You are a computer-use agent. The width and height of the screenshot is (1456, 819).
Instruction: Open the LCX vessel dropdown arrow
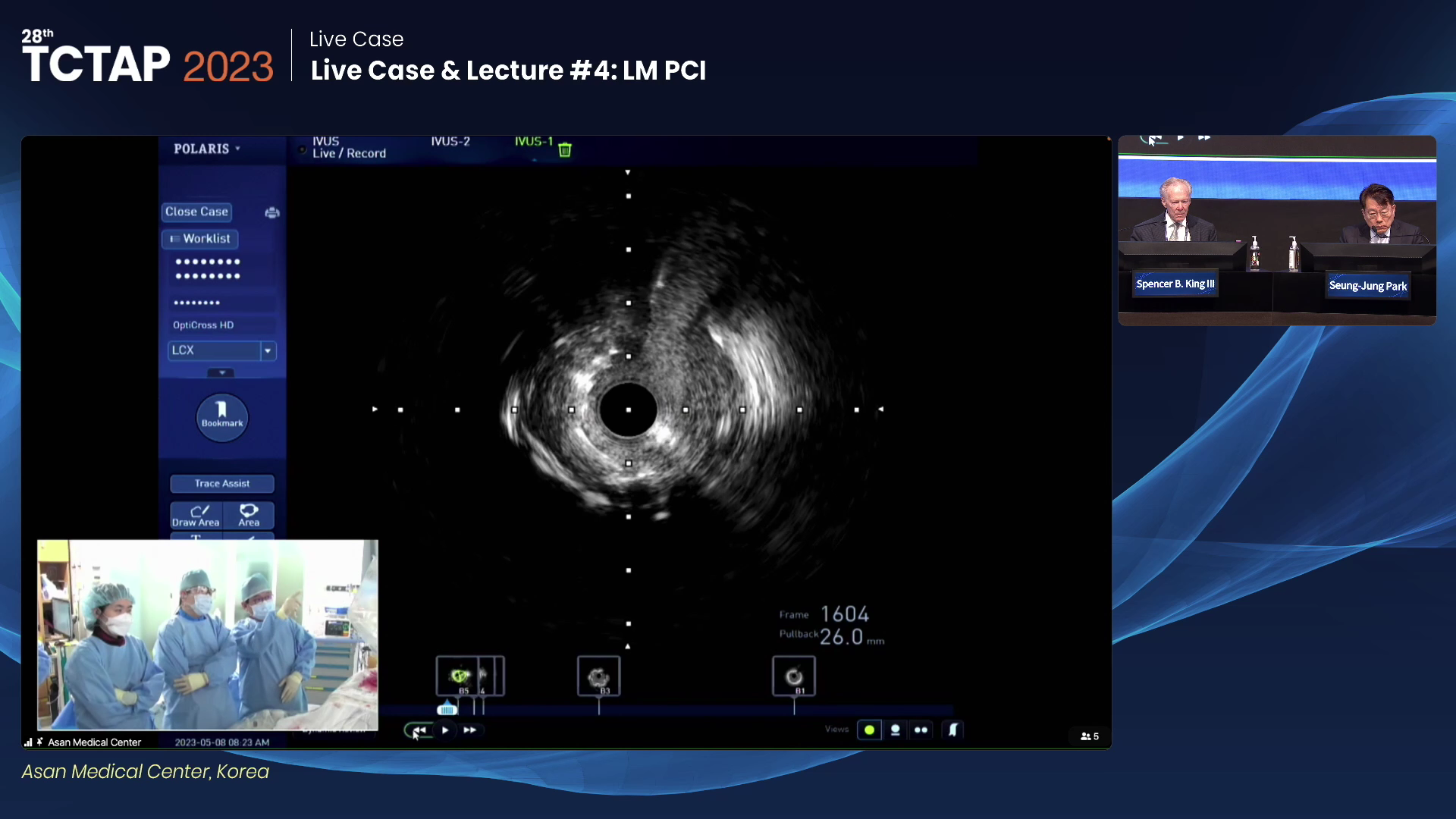coord(268,350)
